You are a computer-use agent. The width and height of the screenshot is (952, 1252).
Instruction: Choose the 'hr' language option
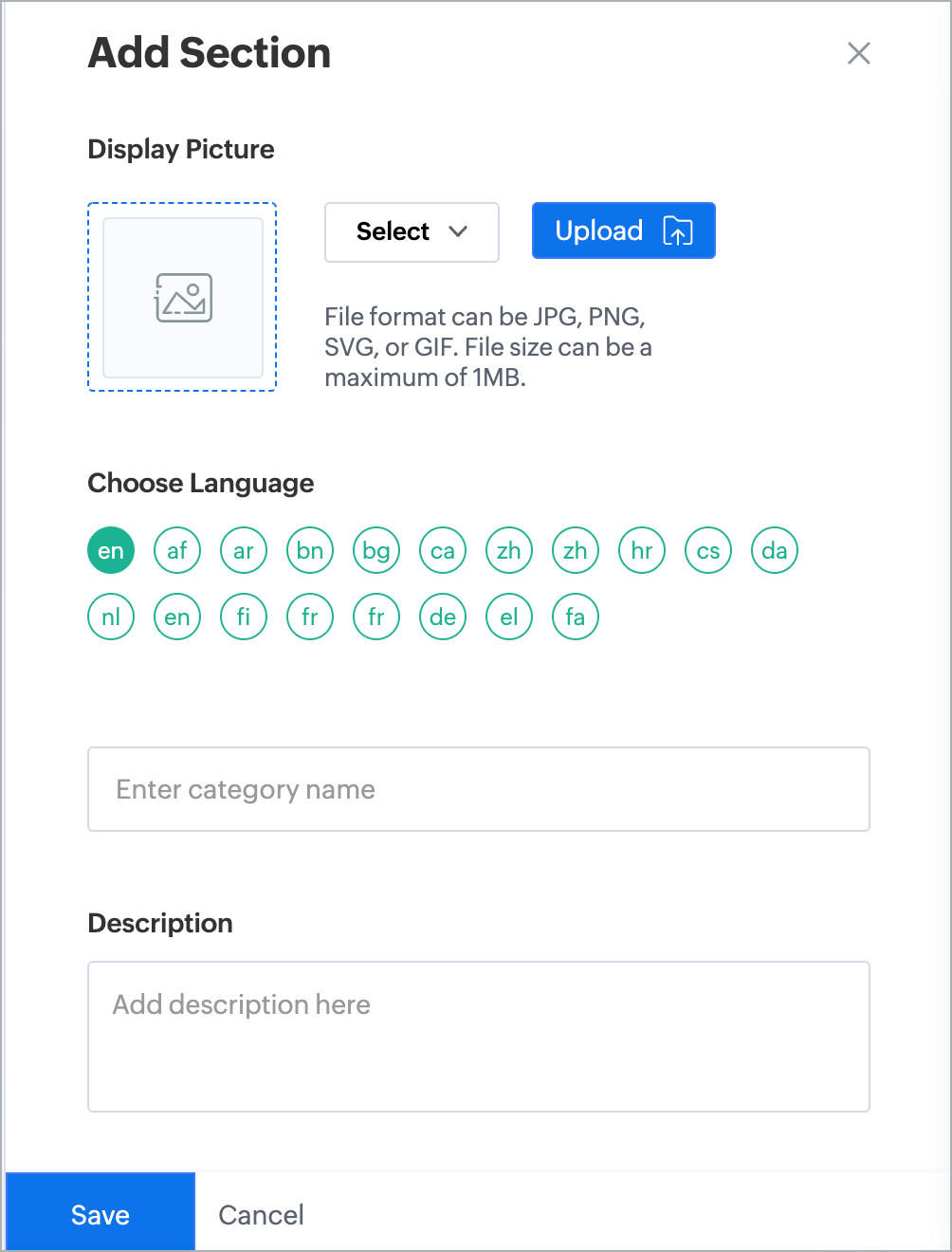642,550
